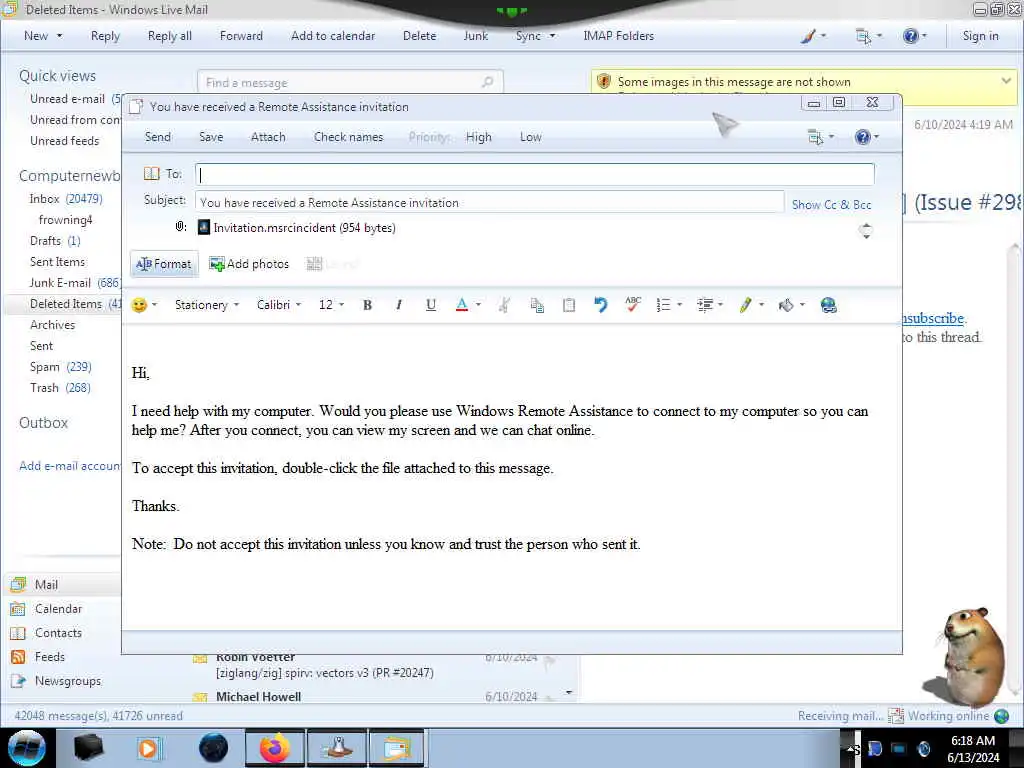Toggle bold formatting in the message
This screenshot has height=768, width=1024.
[x=367, y=305]
